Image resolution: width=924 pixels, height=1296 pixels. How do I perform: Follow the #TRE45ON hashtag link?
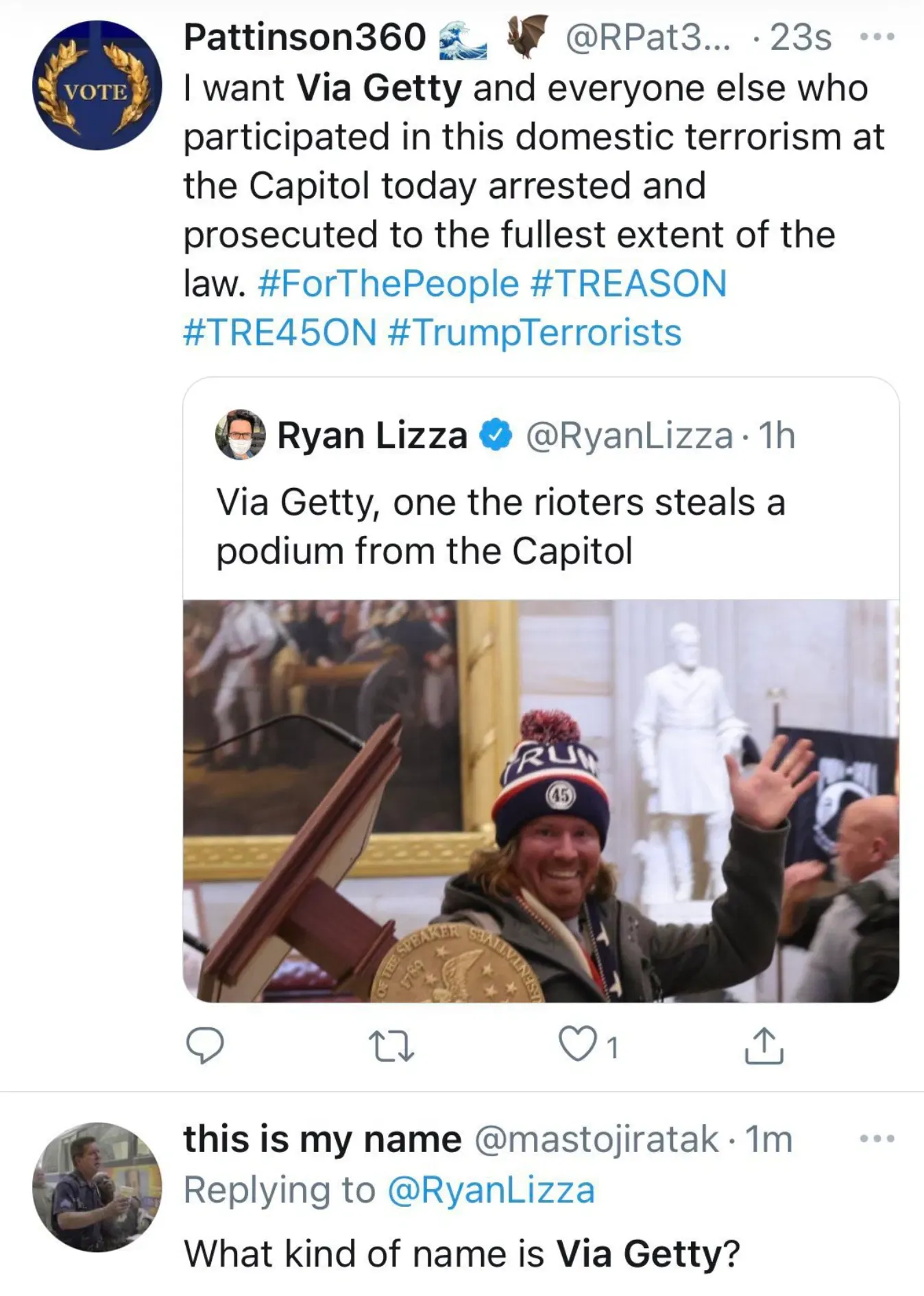click(x=280, y=333)
